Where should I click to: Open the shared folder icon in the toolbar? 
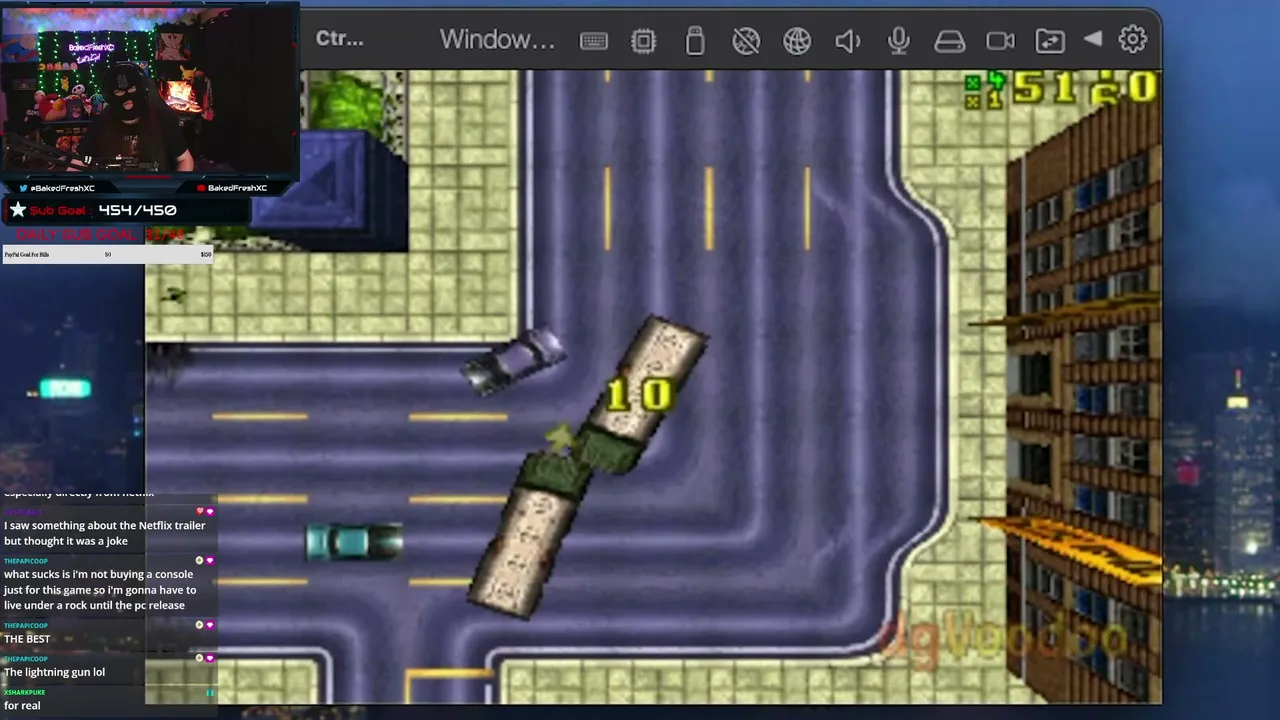click(1050, 40)
